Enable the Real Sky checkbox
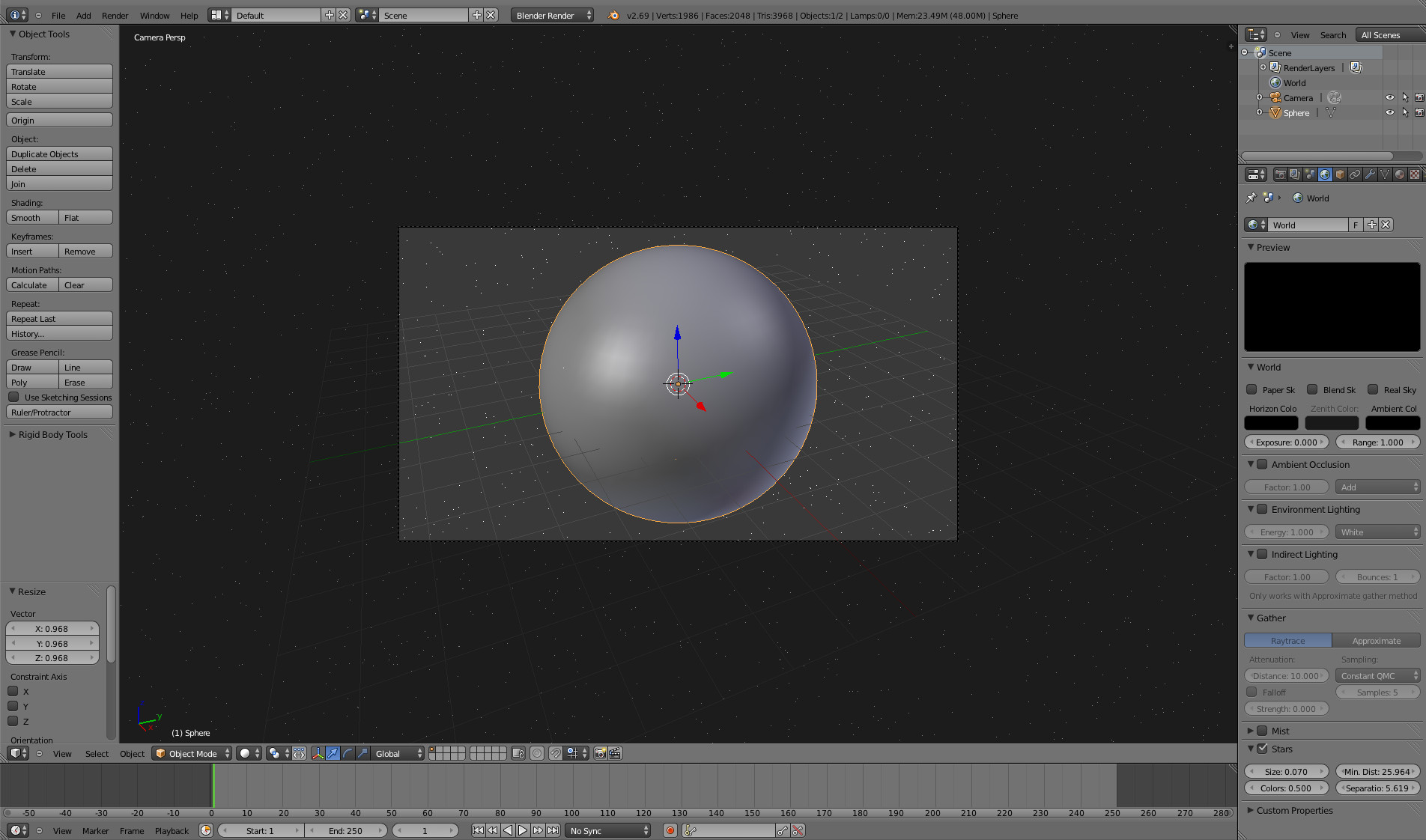The height and width of the screenshot is (840, 1426). click(1373, 389)
